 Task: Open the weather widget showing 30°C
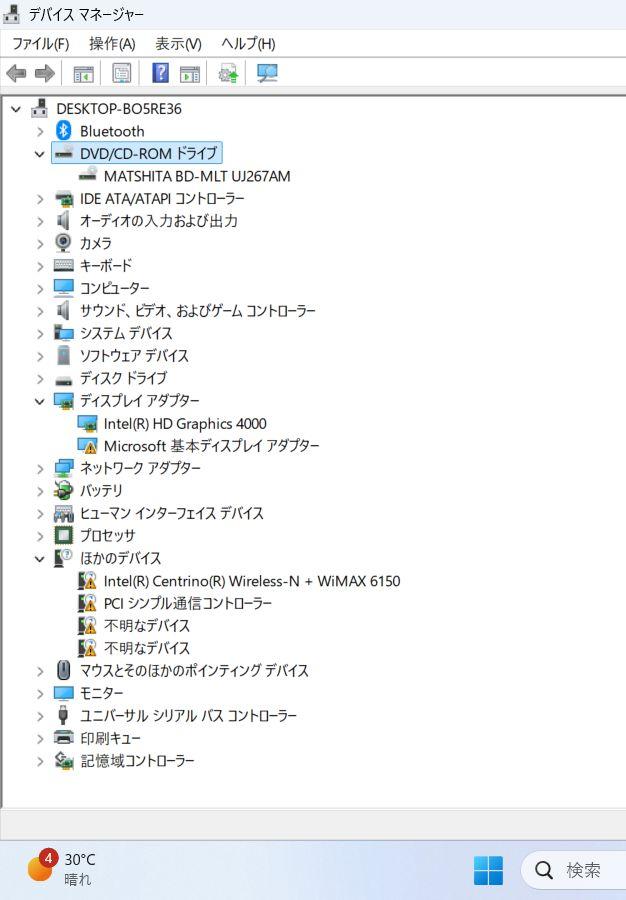pyautogui.click(x=62, y=868)
